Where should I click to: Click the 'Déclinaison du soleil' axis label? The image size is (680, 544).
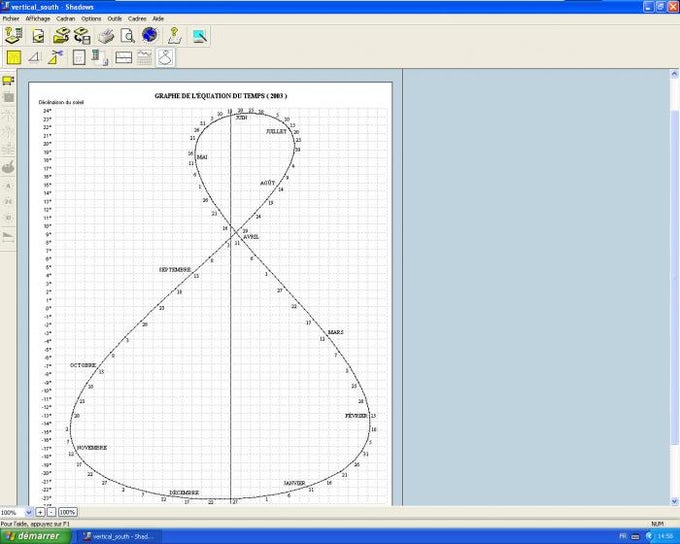coord(61,102)
